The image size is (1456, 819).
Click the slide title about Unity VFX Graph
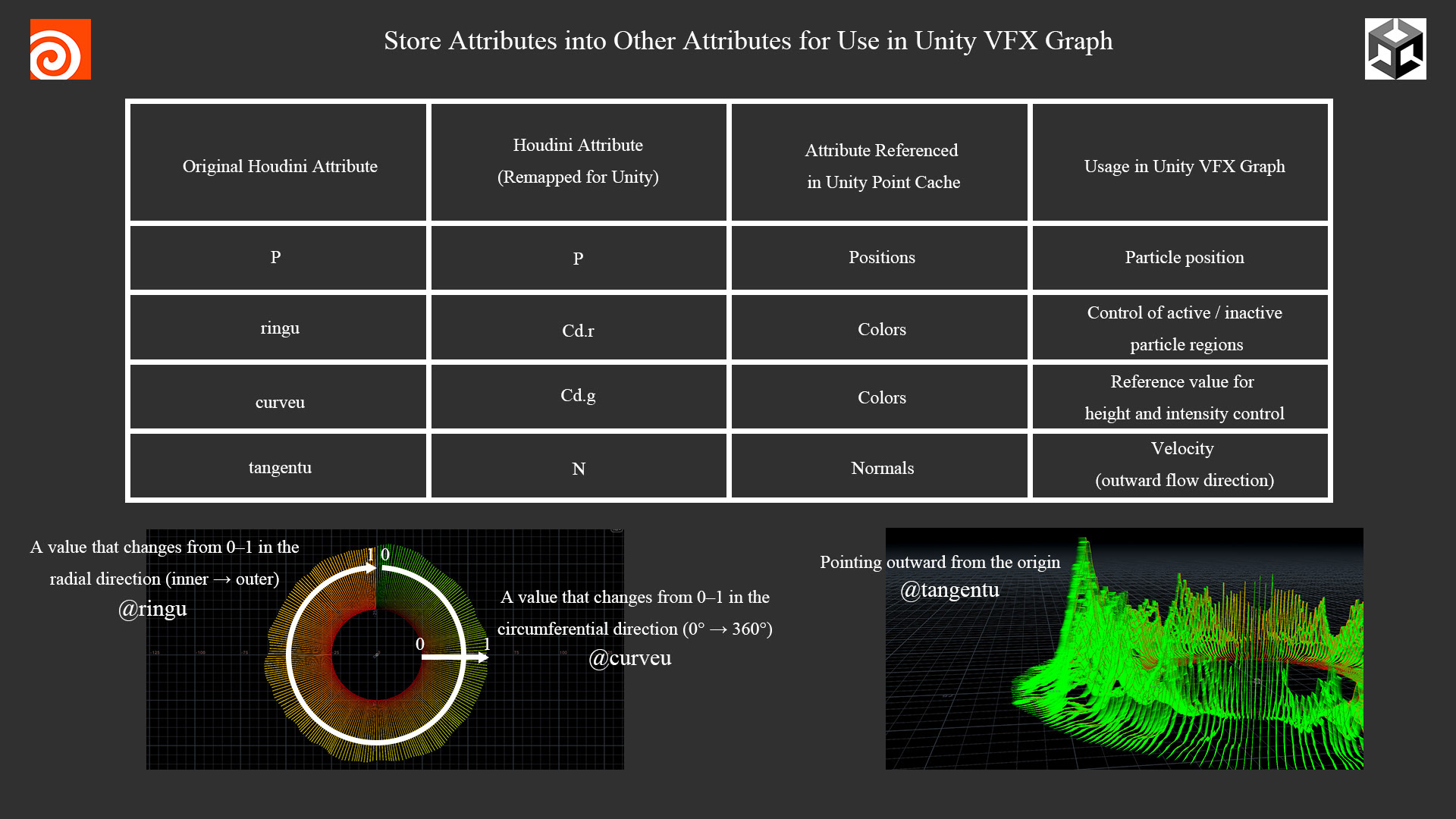tap(748, 41)
